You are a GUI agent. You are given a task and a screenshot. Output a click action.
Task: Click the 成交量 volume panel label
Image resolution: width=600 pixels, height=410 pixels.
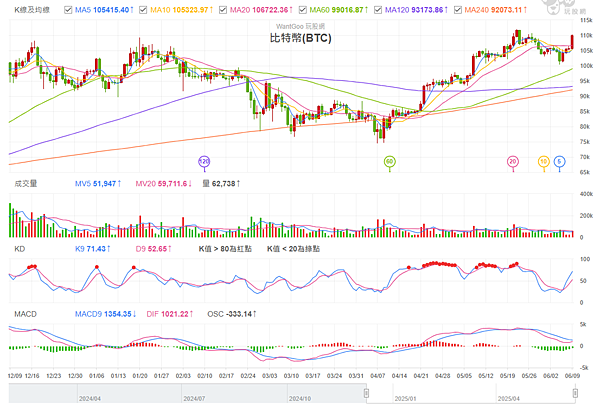pos(26,184)
